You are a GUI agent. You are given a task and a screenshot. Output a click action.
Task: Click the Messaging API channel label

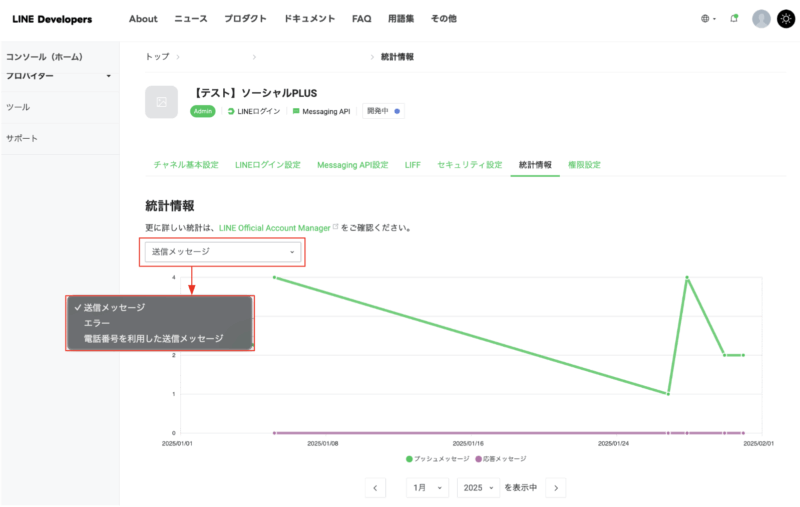[x=321, y=111]
